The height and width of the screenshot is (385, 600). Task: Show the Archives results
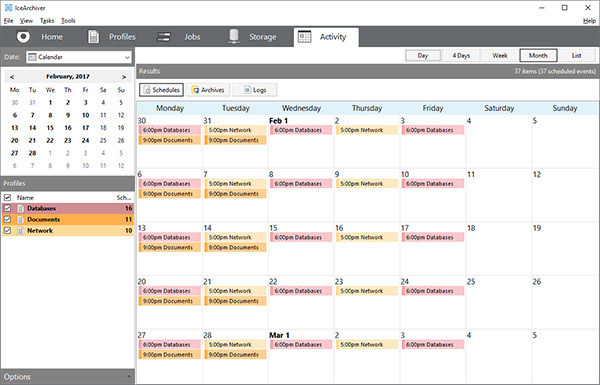tap(208, 90)
